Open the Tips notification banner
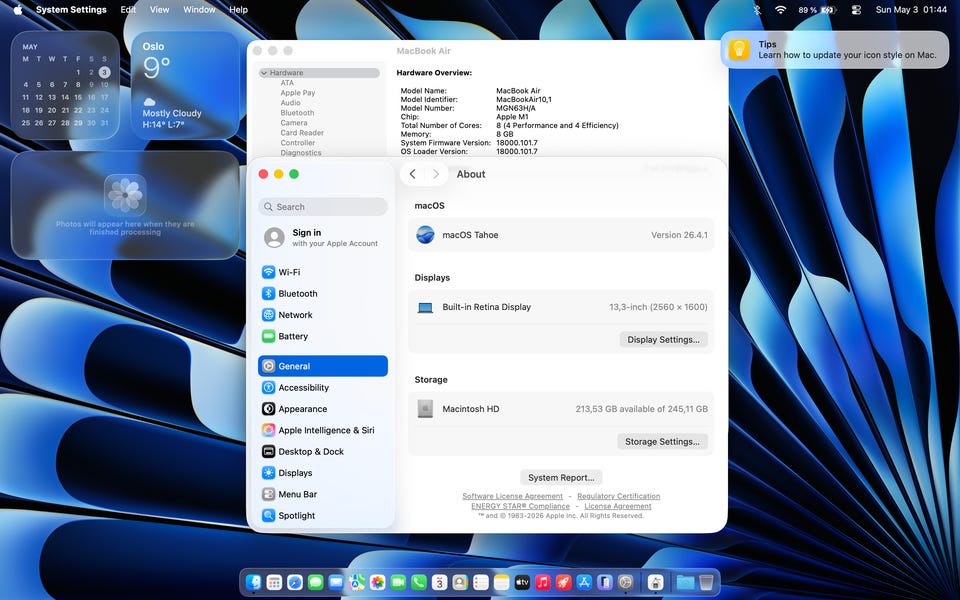Screen dimensions: 960x600 834,50
